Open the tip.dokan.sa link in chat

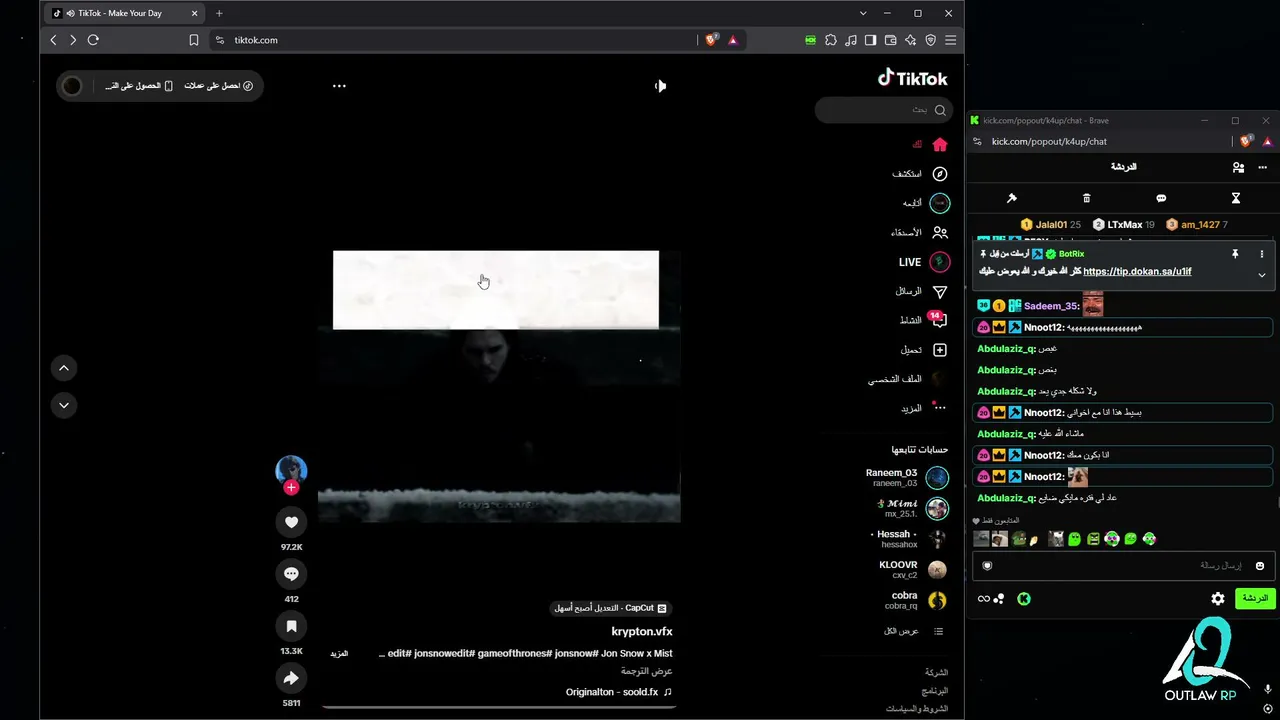point(1137,272)
